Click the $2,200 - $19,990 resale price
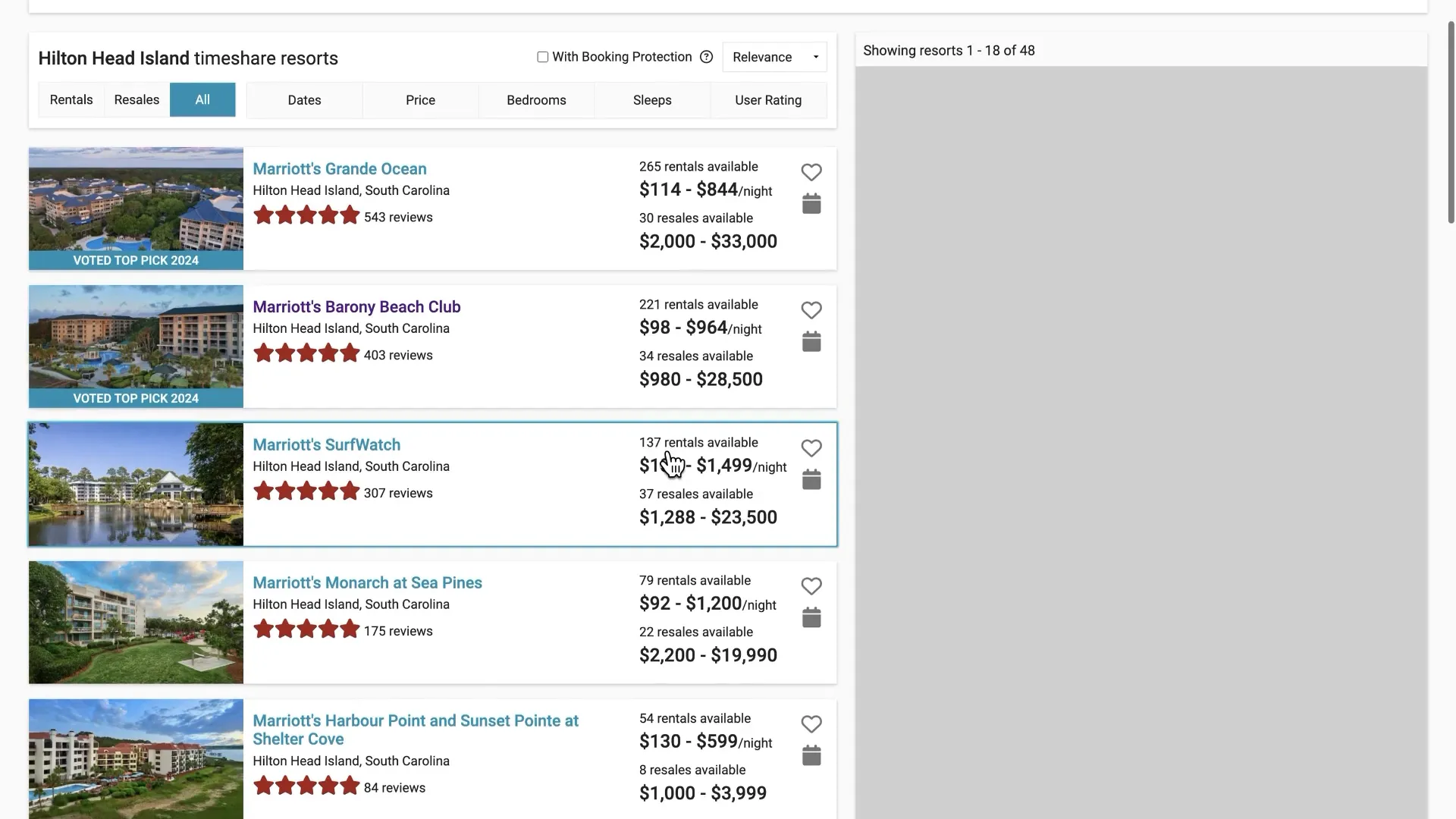Image resolution: width=1456 pixels, height=819 pixels. [x=708, y=656]
